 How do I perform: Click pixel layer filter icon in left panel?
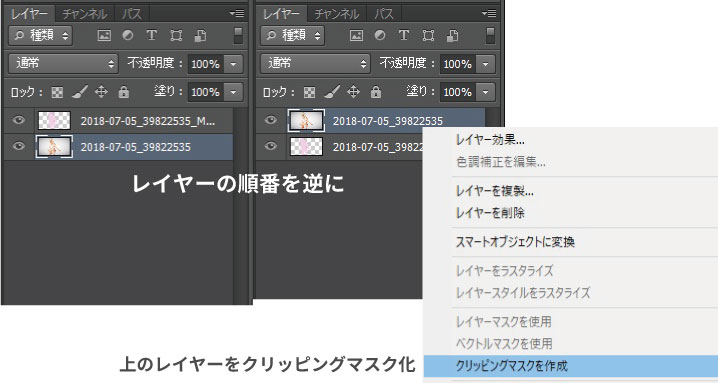[x=104, y=36]
